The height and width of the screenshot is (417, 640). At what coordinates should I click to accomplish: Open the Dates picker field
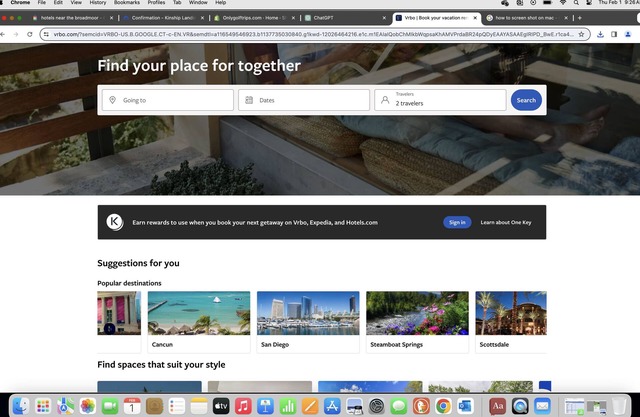(304, 100)
